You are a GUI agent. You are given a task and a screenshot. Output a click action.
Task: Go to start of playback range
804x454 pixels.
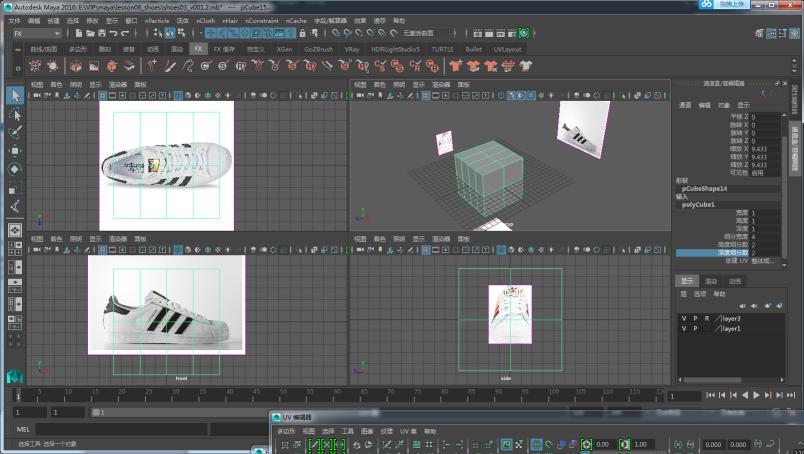(710, 395)
